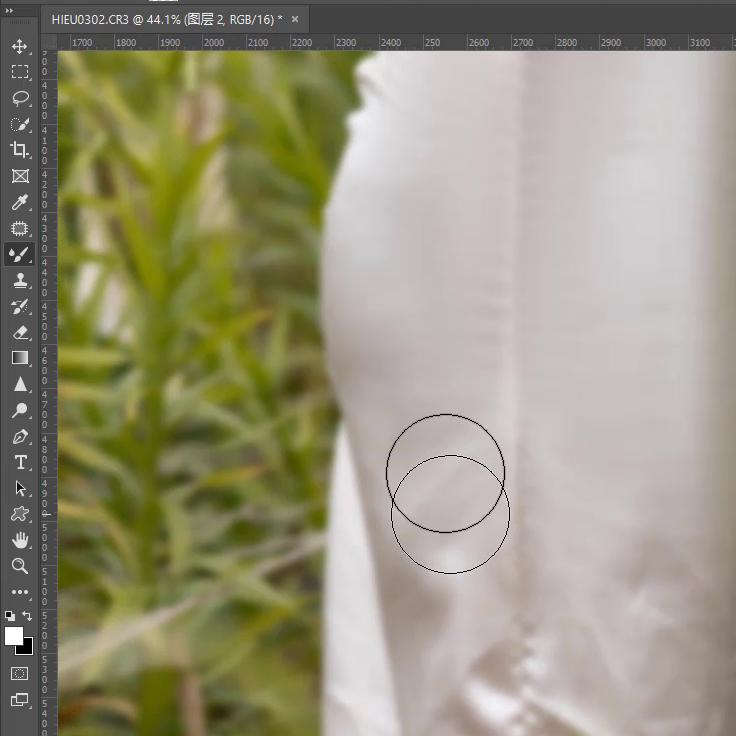This screenshot has width=736, height=736.
Task: Select the Custom Shape tool
Action: (19, 514)
